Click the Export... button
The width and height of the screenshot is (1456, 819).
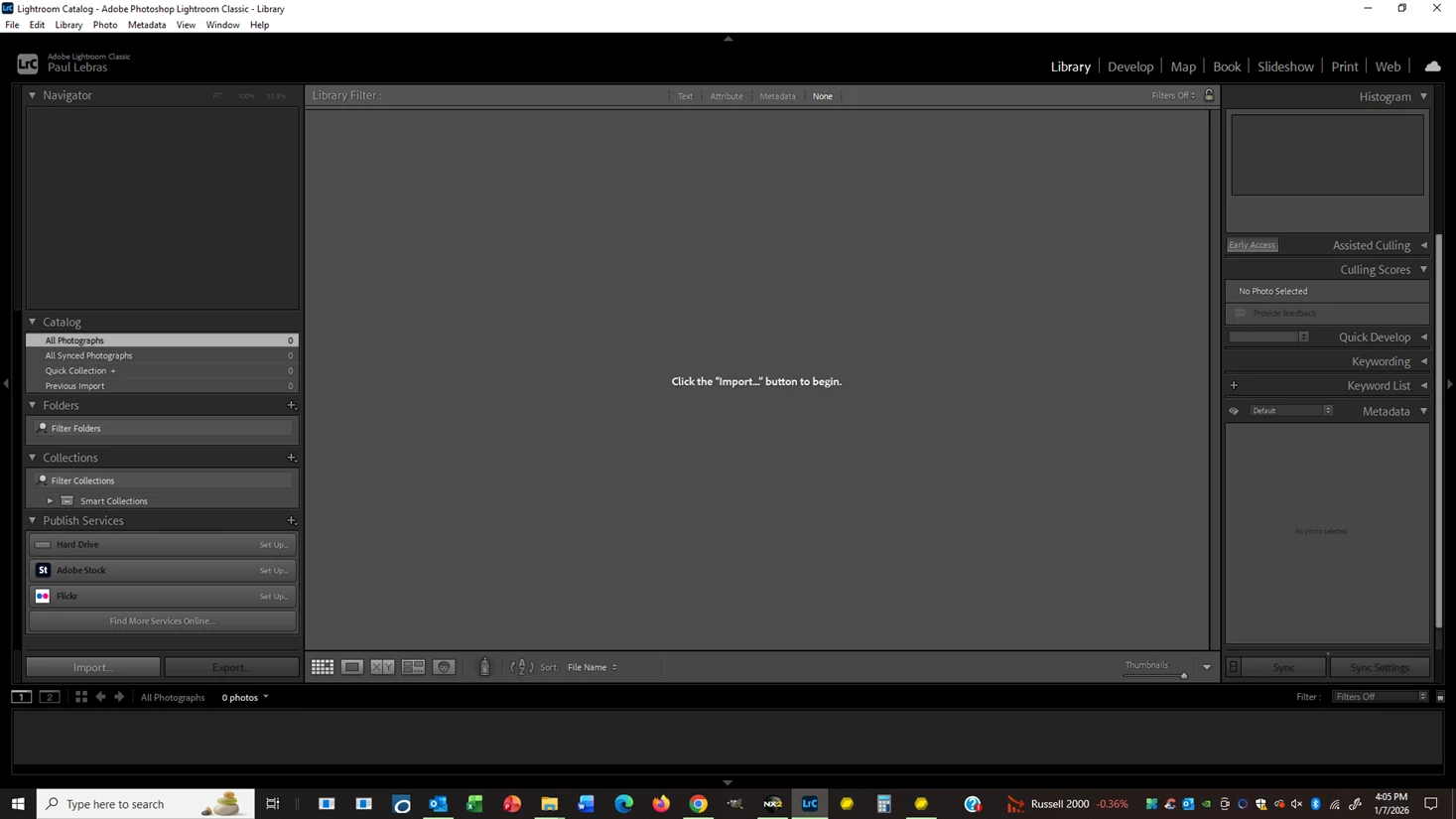[231, 667]
